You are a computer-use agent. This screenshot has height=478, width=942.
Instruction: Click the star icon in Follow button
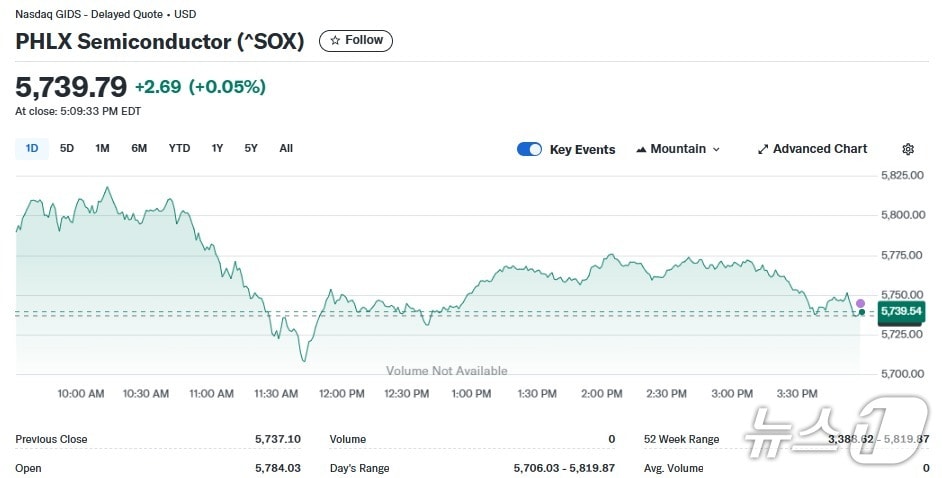pyautogui.click(x=335, y=41)
